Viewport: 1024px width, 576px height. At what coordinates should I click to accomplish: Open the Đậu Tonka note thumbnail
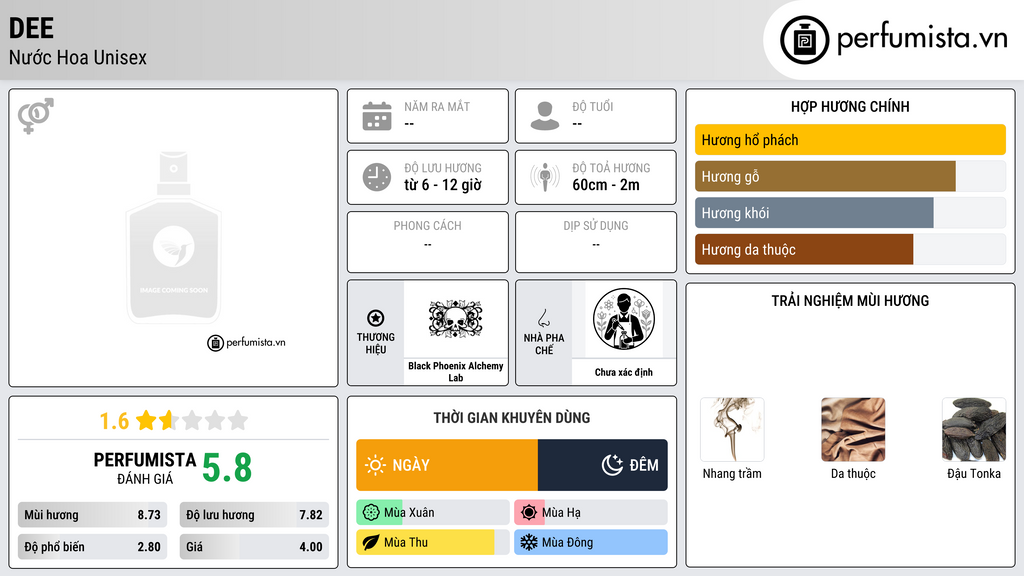click(x=974, y=430)
